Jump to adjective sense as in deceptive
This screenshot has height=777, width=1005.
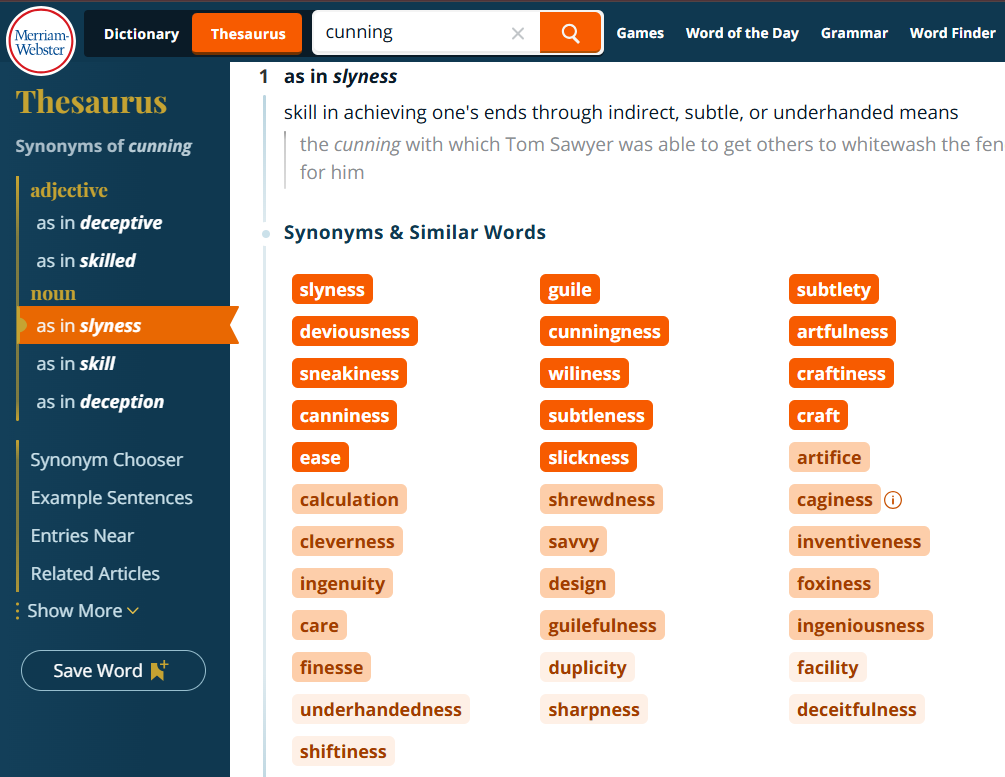click(x=99, y=222)
